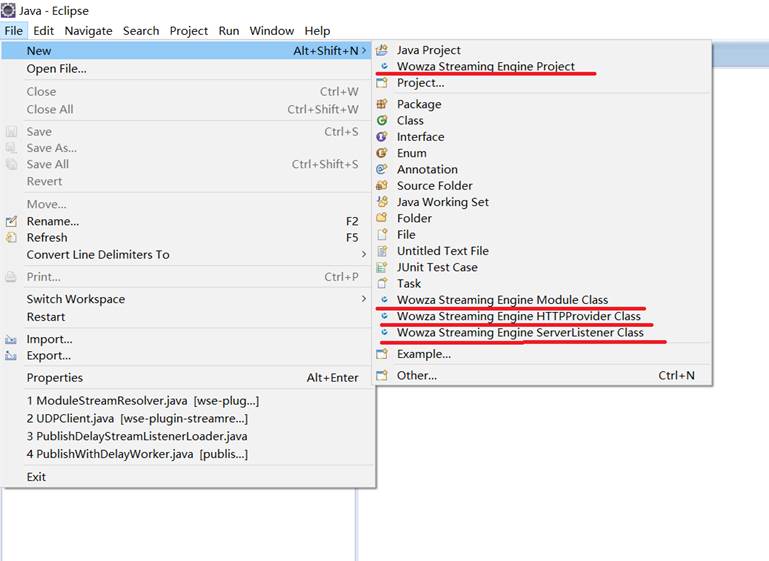The image size is (769, 561).
Task: Click the Java Working Set icon
Action: [382, 202]
